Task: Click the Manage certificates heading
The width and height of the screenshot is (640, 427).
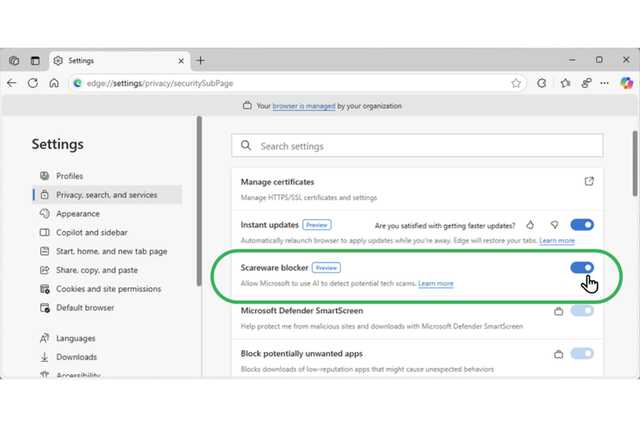Action: click(277, 182)
